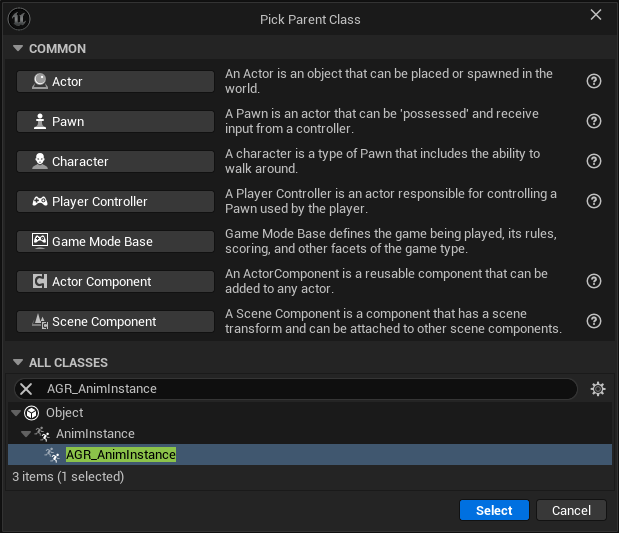Choose Character as parent class
This screenshot has width=619, height=533.
[115, 161]
